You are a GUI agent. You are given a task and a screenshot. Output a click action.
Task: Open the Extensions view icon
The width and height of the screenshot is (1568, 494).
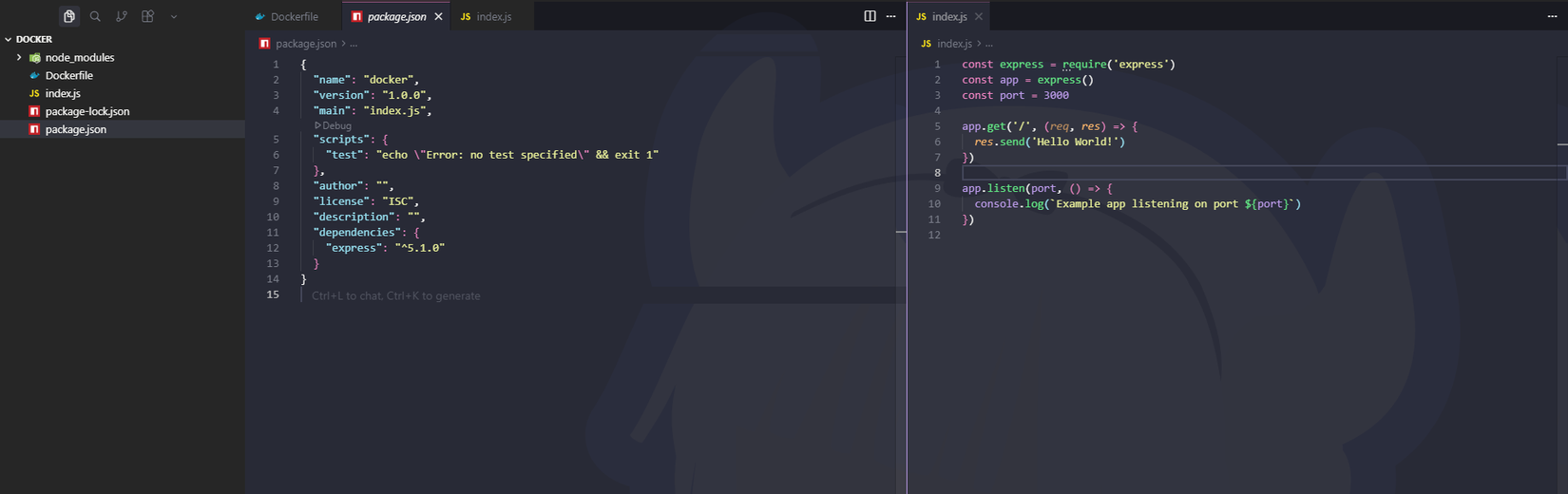(x=147, y=16)
